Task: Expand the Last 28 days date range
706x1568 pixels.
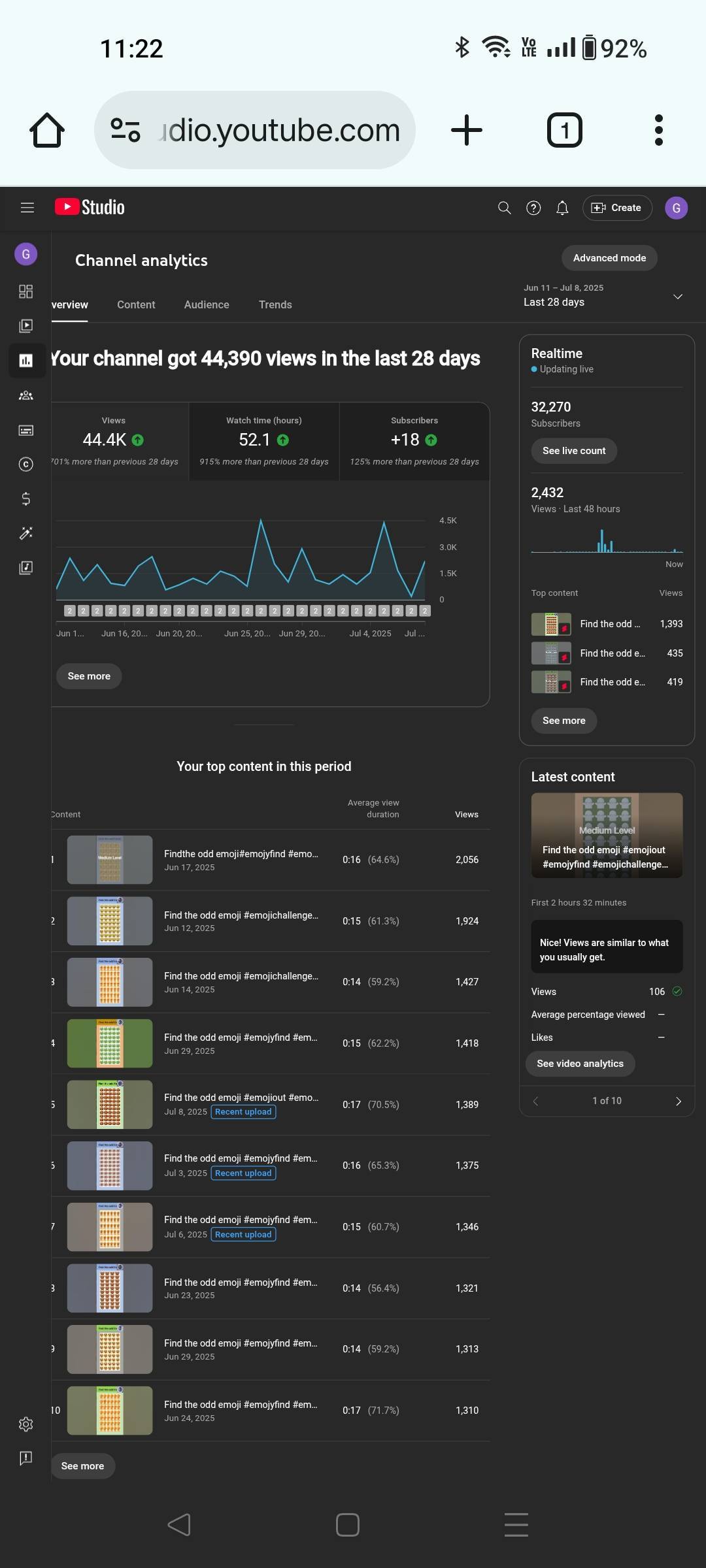Action: click(677, 297)
